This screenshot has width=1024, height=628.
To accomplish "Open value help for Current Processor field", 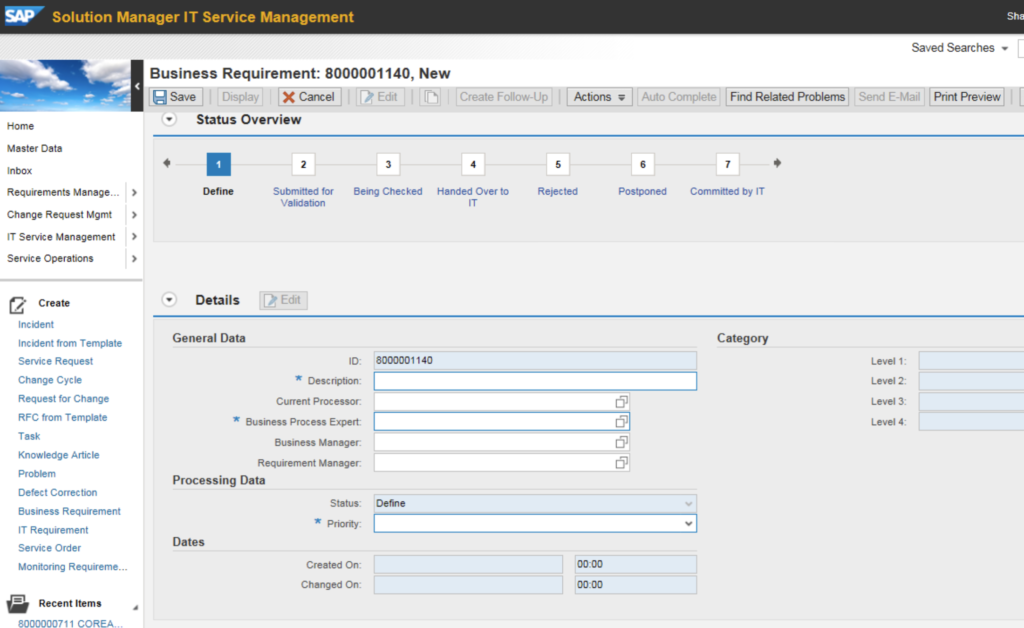I will [621, 401].
